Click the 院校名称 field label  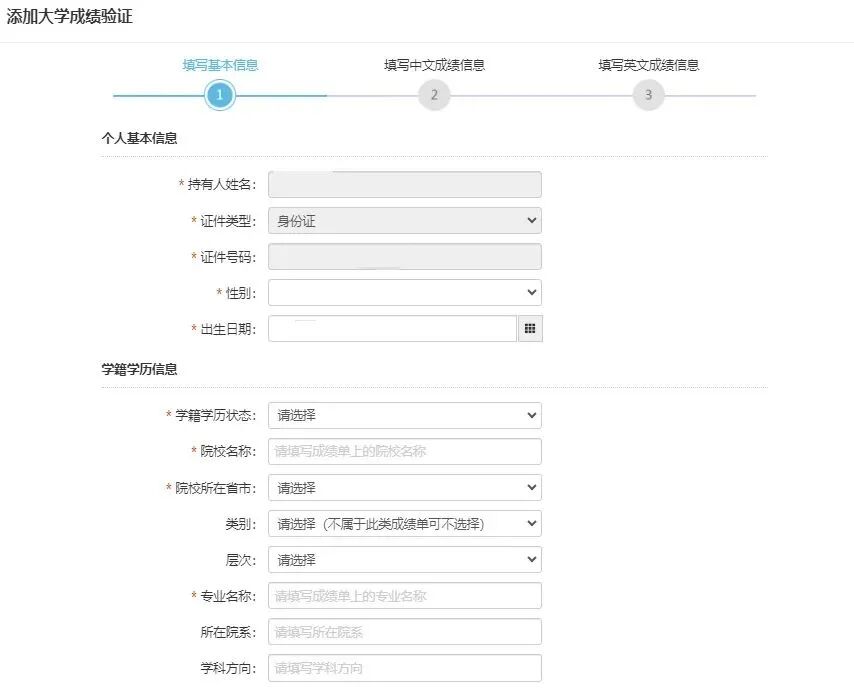pyautogui.click(x=228, y=452)
